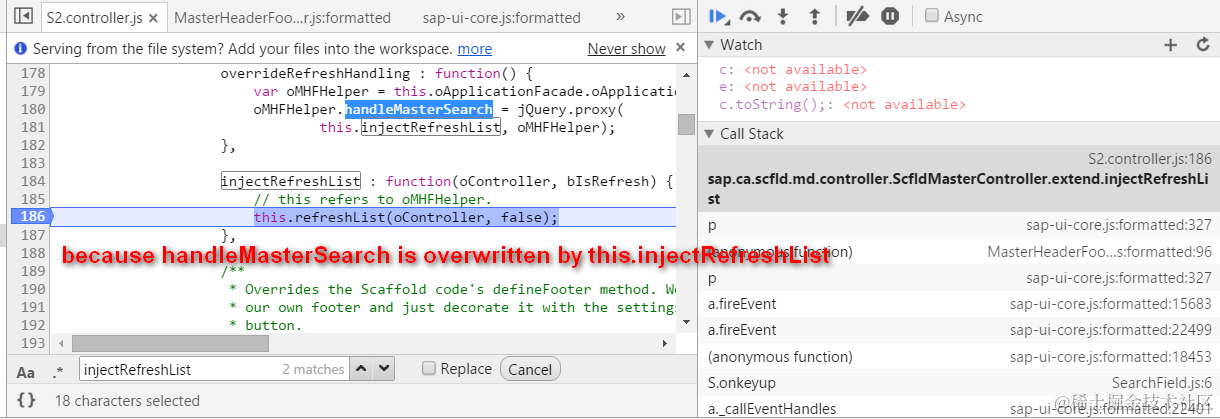Click line number 184 in gutter
This screenshot has width=1220, height=419.
tap(33, 181)
